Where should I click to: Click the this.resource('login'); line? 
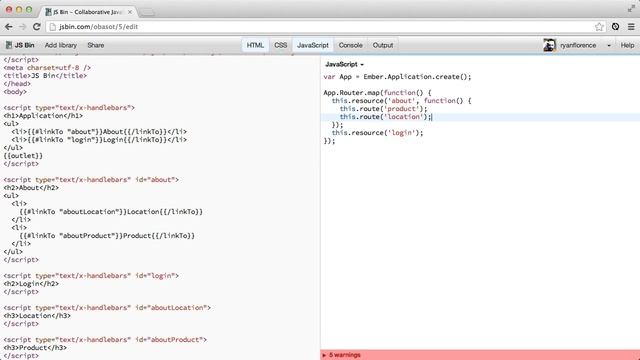click(x=377, y=133)
